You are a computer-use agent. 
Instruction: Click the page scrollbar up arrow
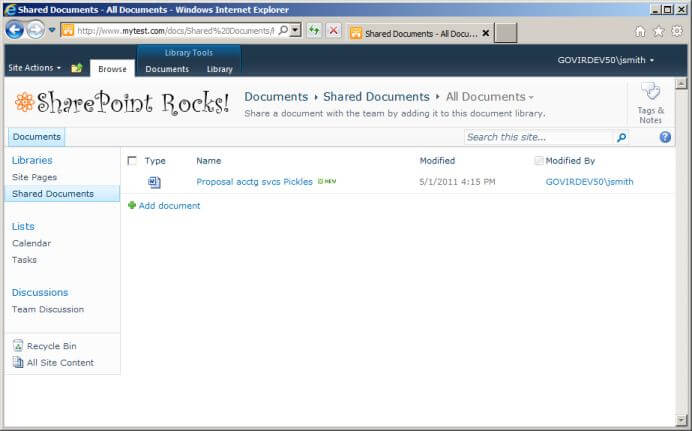[681, 83]
